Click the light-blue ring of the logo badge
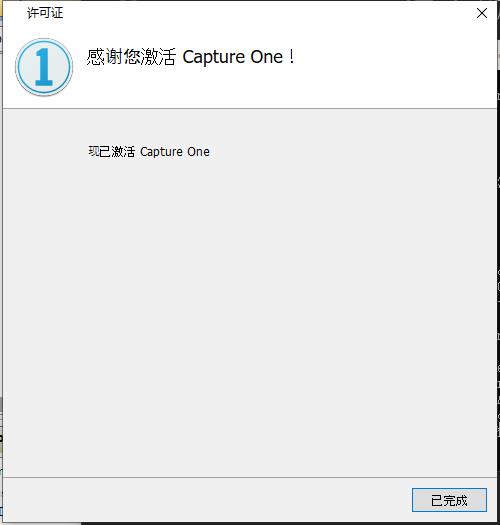This screenshot has width=500, height=525. coord(19,67)
